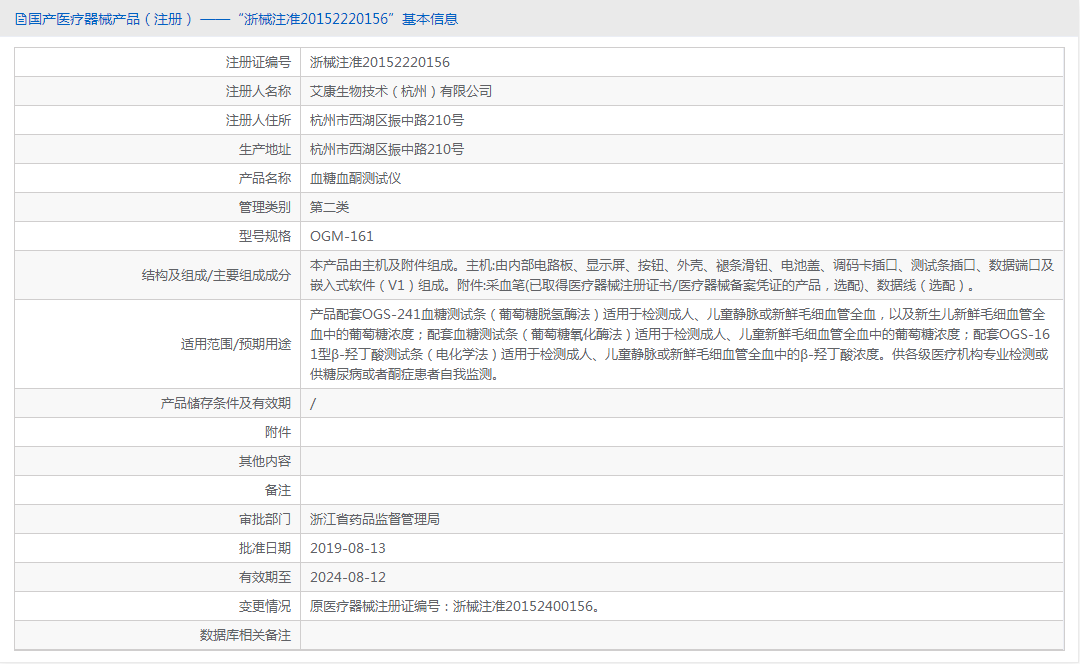This screenshot has width=1080, height=664.
Task: Click the model specification OGM-161
Action: pos(341,236)
